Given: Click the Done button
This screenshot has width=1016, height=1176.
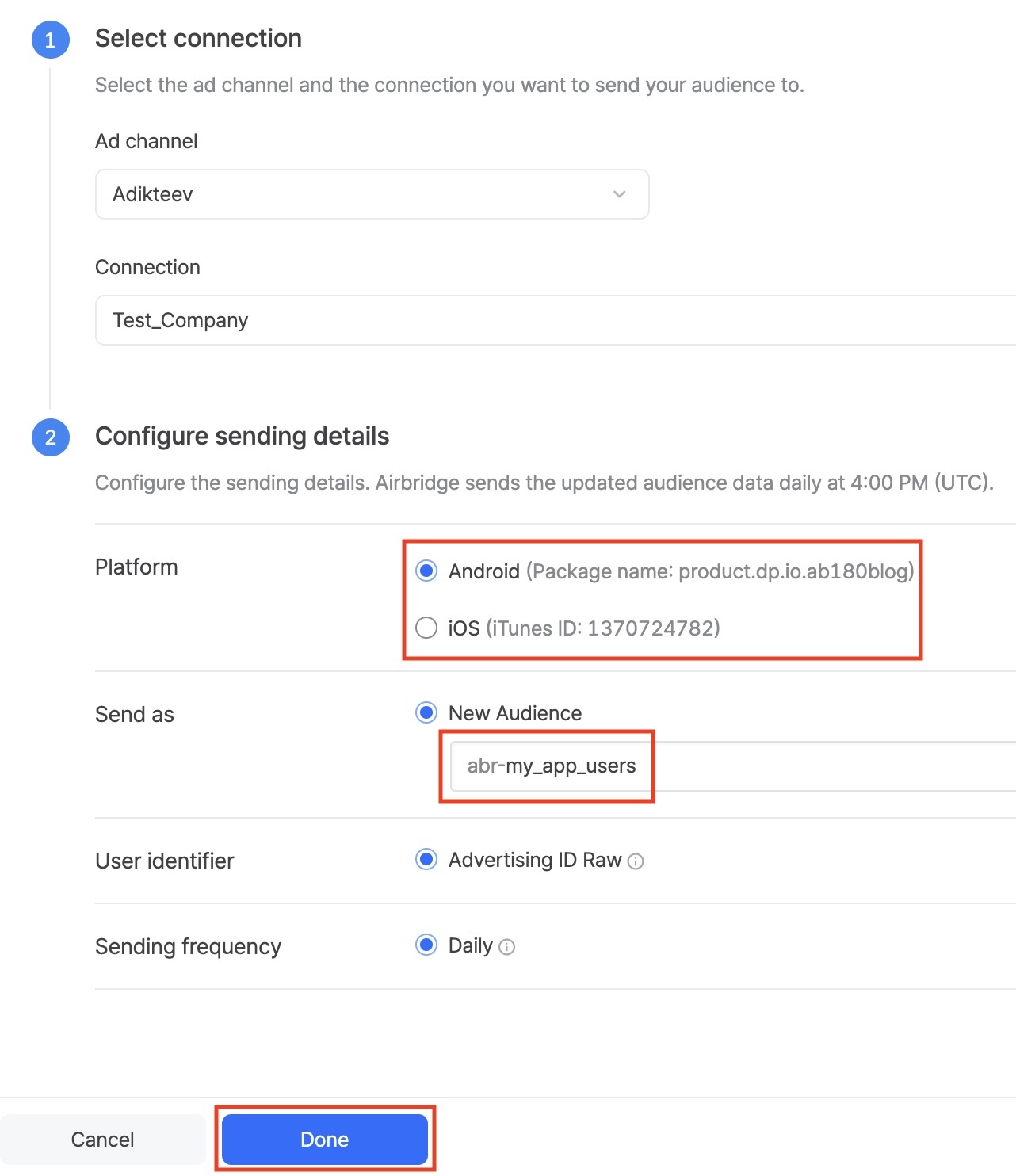Looking at the screenshot, I should pyautogui.click(x=325, y=1140).
